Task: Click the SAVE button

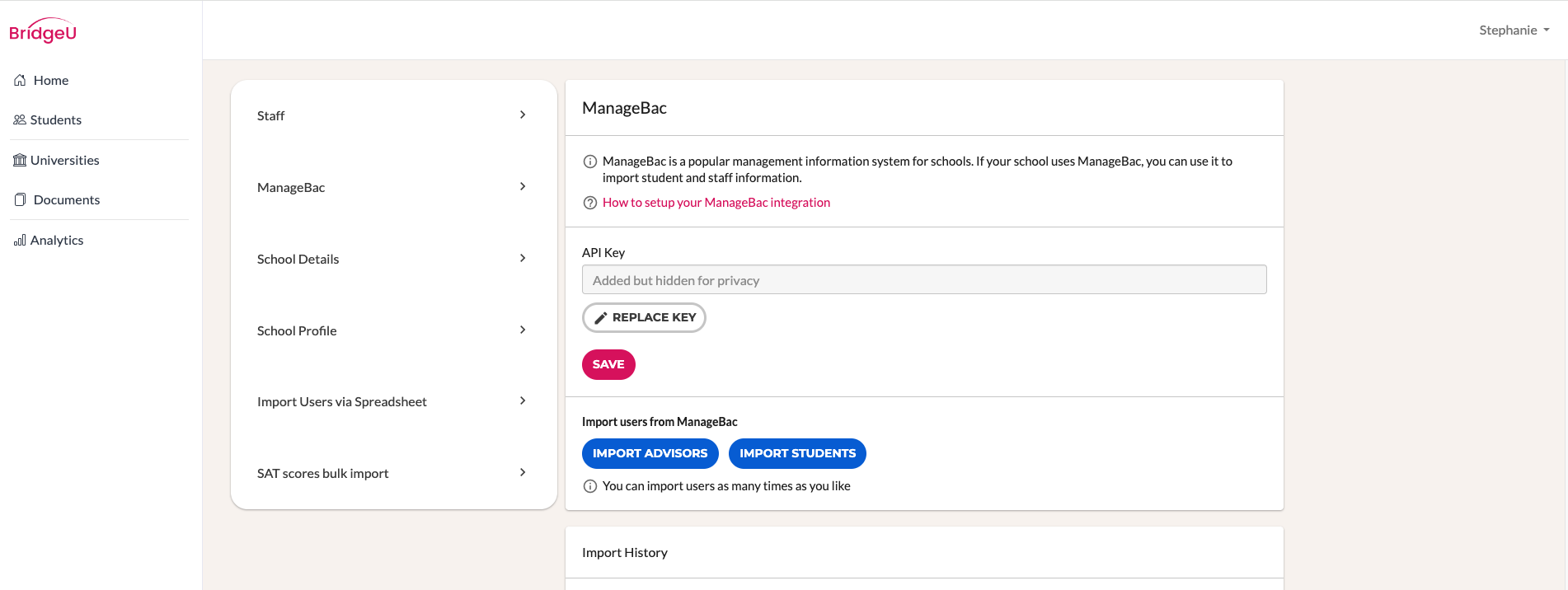Action: 608,364
